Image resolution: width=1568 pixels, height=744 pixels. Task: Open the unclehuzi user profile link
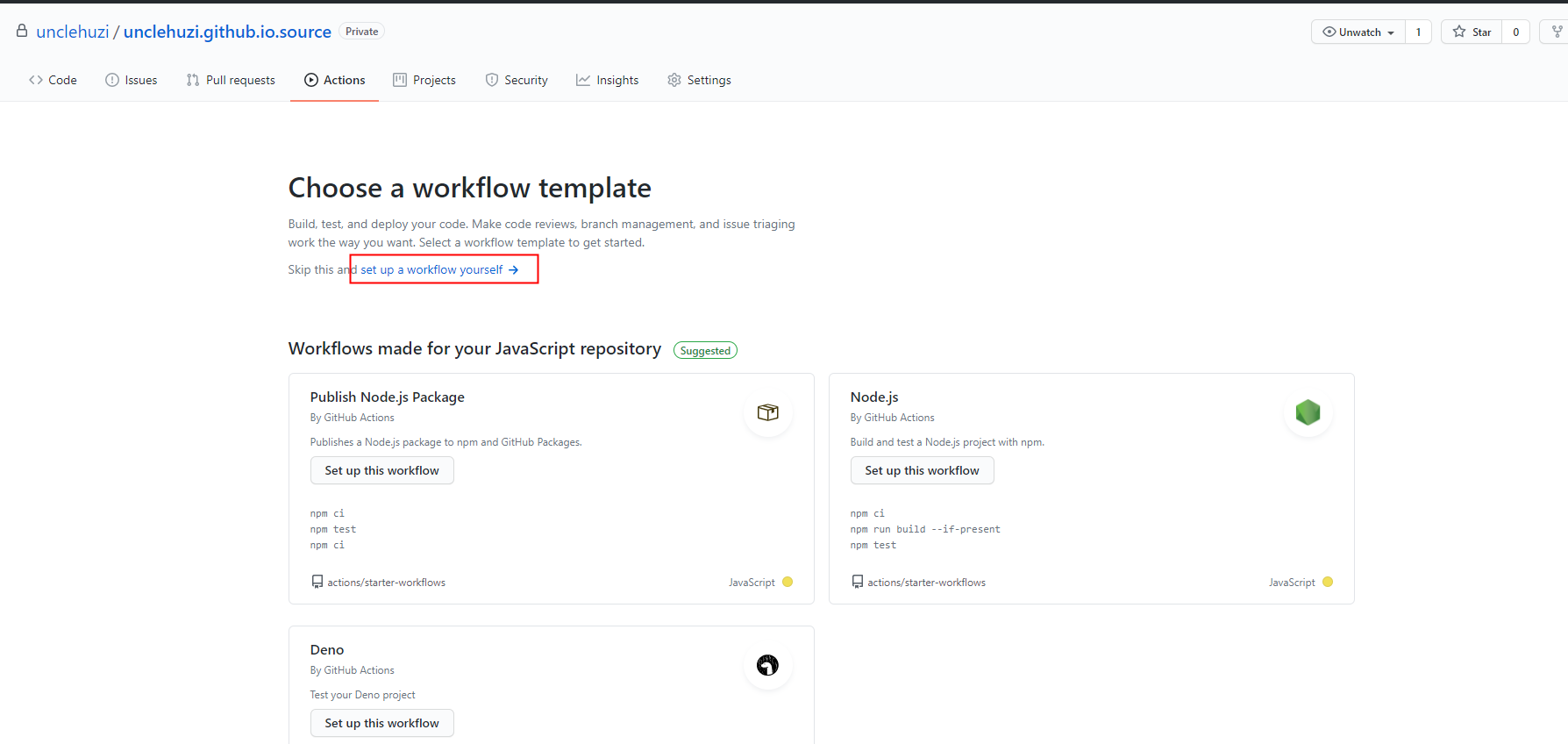tap(73, 32)
